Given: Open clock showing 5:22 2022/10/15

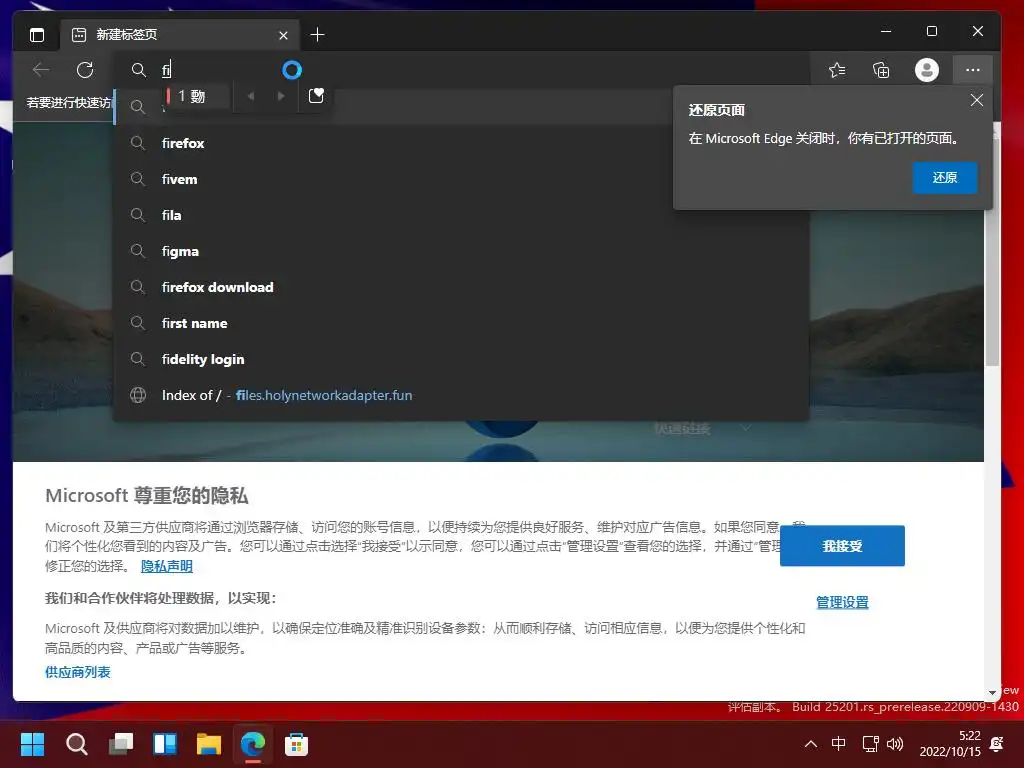Looking at the screenshot, I should tap(950, 744).
